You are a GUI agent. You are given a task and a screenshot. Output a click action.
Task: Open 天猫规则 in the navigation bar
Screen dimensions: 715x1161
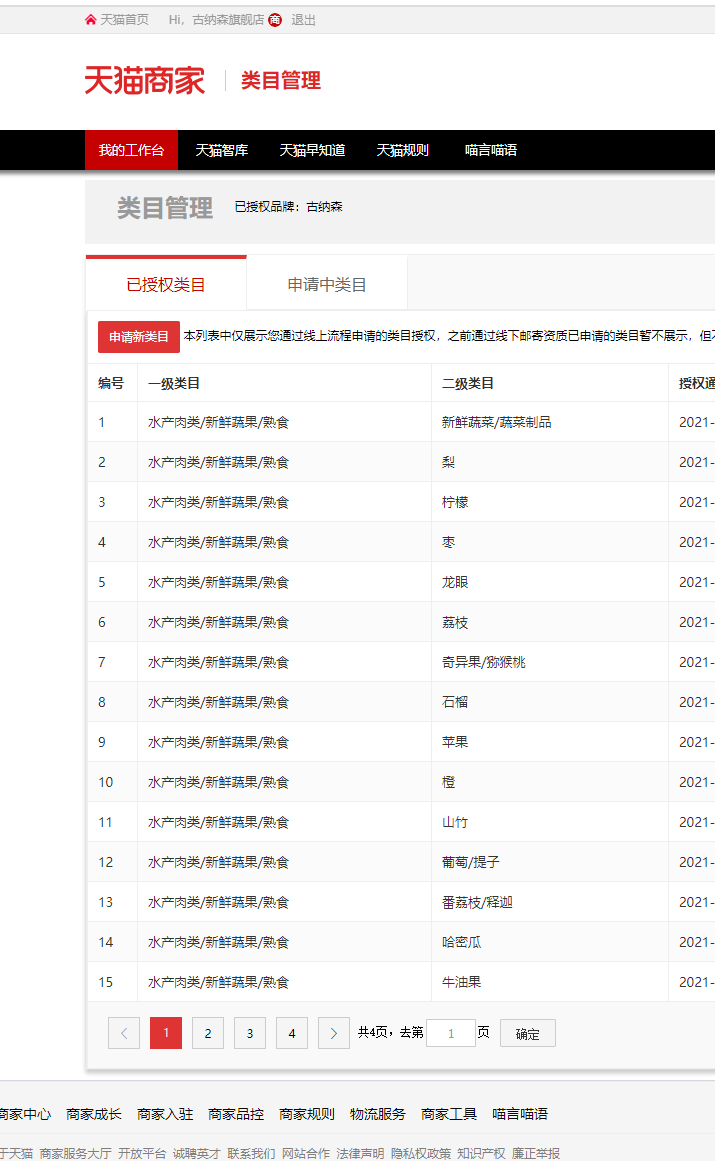(403, 150)
